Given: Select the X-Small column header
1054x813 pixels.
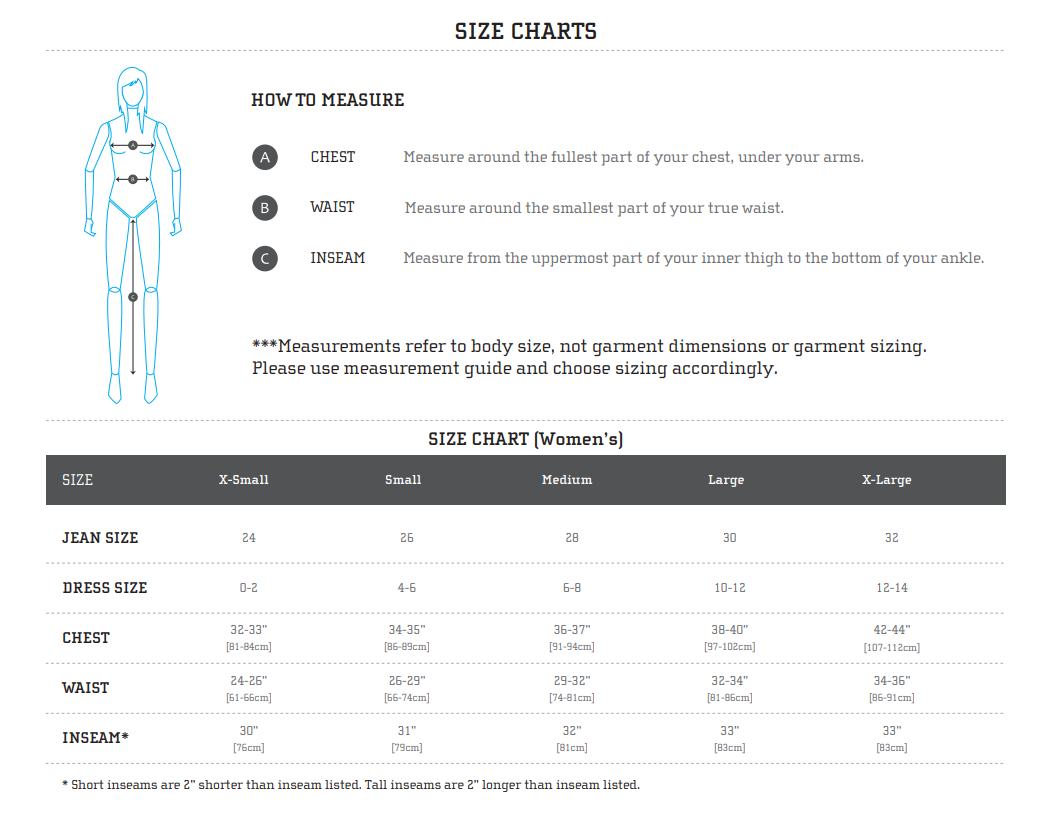Looking at the screenshot, I should click(244, 480).
